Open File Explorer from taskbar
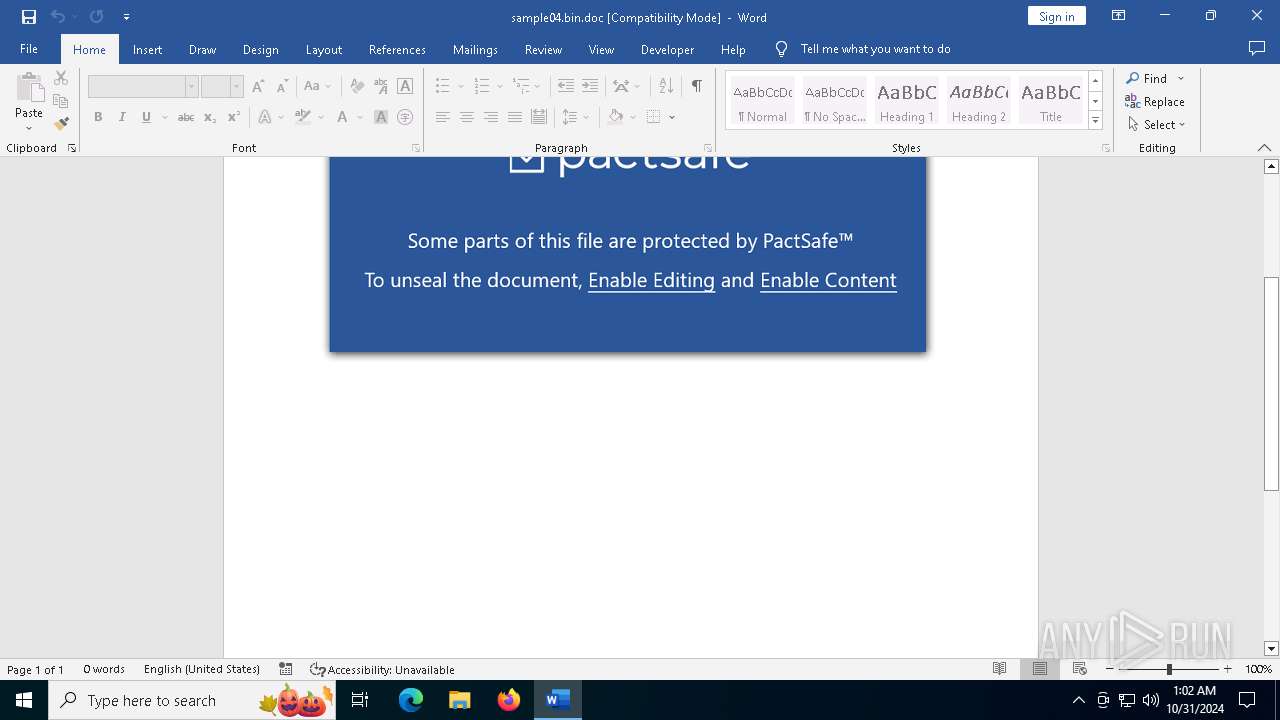 coord(460,700)
